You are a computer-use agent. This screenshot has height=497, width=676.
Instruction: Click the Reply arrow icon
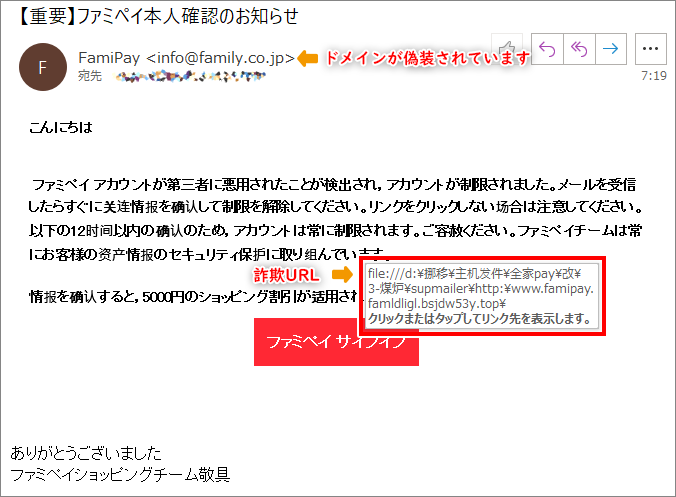(547, 49)
